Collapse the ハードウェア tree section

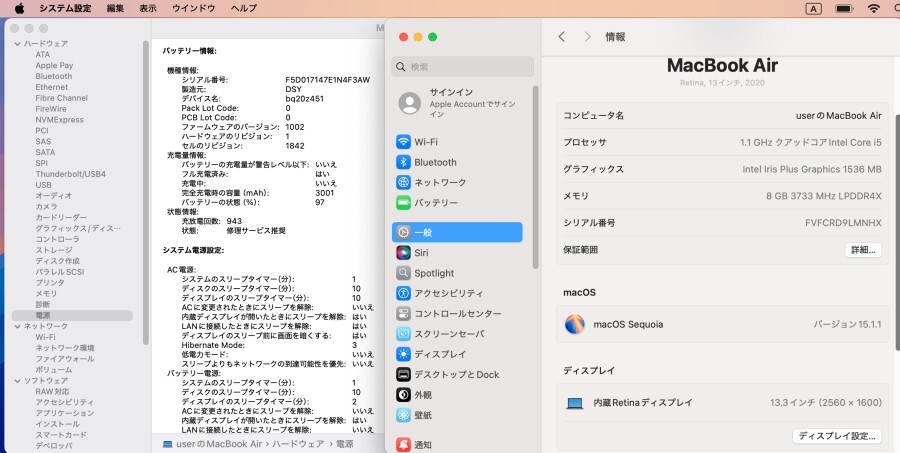[17, 44]
